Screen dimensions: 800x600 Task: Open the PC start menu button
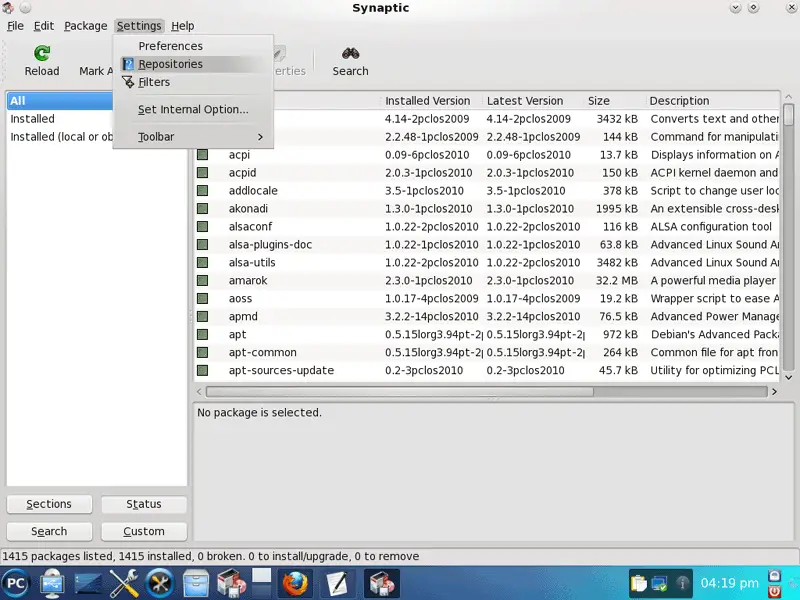pyautogui.click(x=15, y=583)
